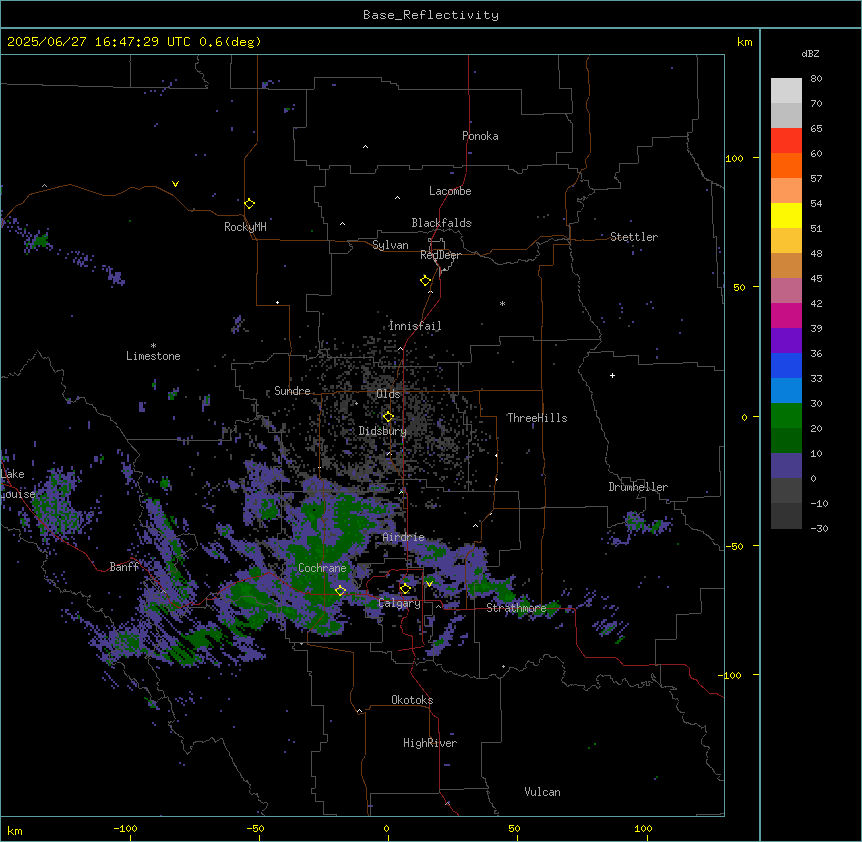Click the Blackfalds town label

coord(441,223)
